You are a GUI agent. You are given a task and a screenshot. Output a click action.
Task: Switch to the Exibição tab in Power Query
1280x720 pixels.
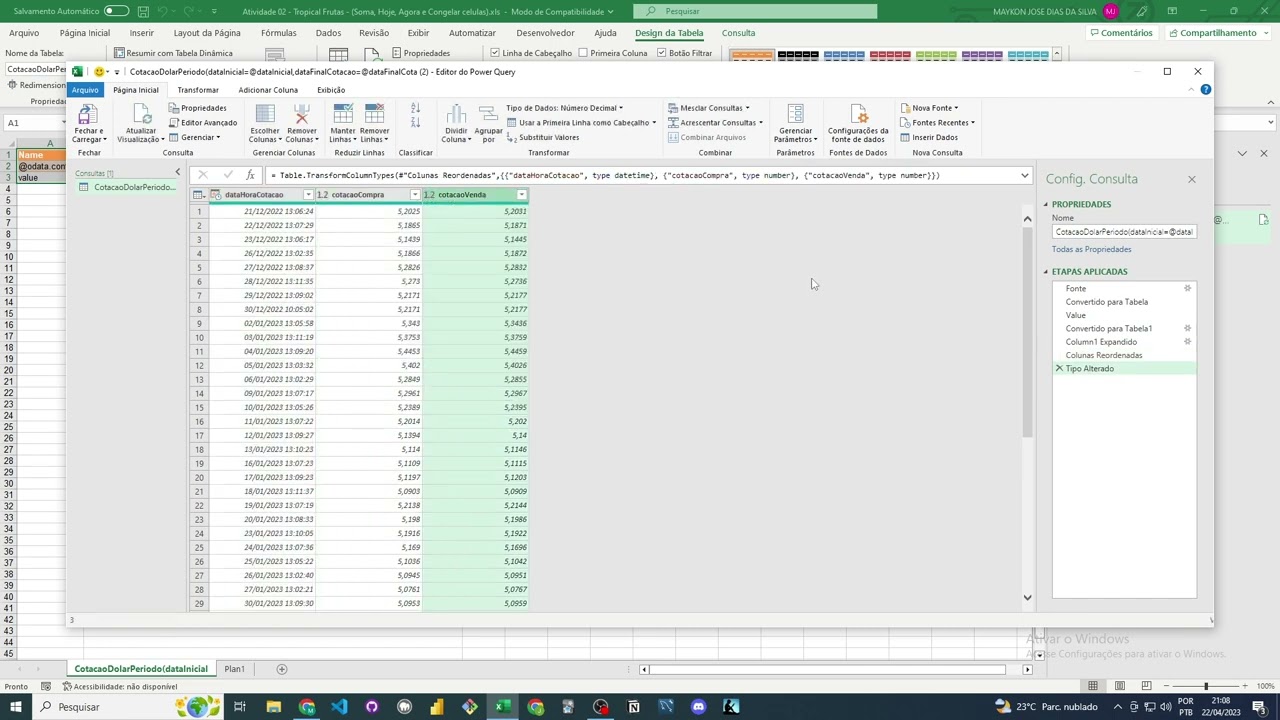tap(331, 90)
